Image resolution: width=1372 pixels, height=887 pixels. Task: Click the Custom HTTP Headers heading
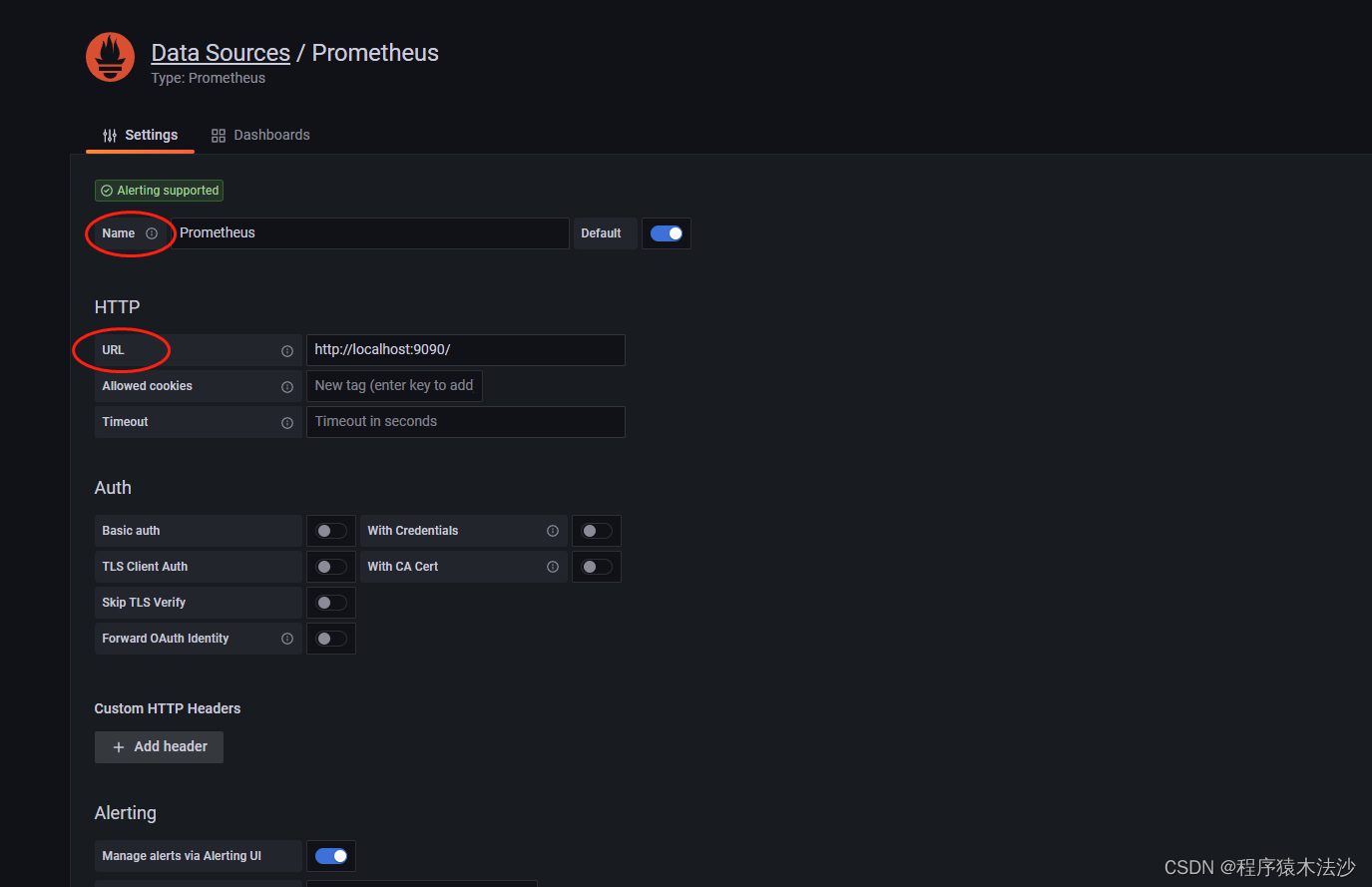pos(168,708)
